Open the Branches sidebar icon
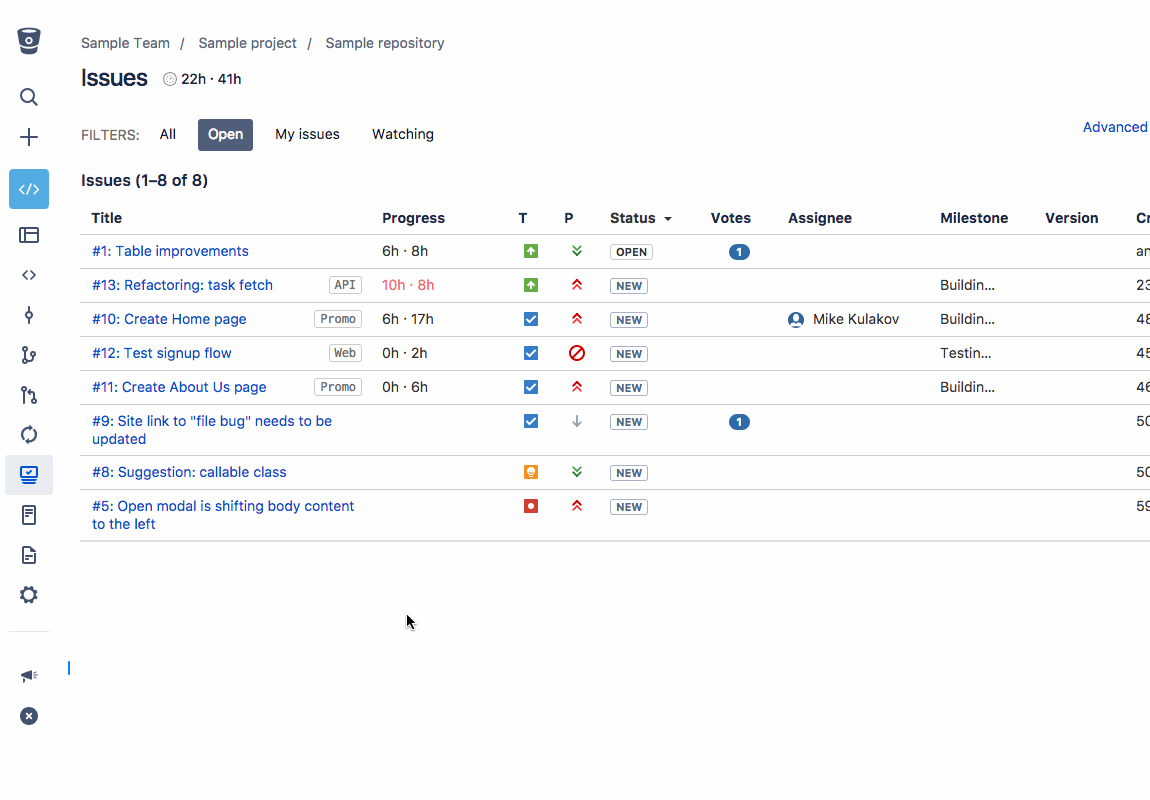The height and width of the screenshot is (800, 1150). pyautogui.click(x=29, y=355)
